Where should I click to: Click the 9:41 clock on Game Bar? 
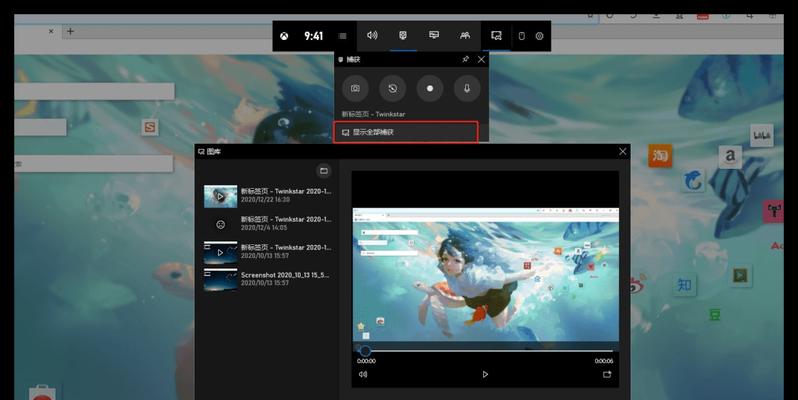pos(314,36)
